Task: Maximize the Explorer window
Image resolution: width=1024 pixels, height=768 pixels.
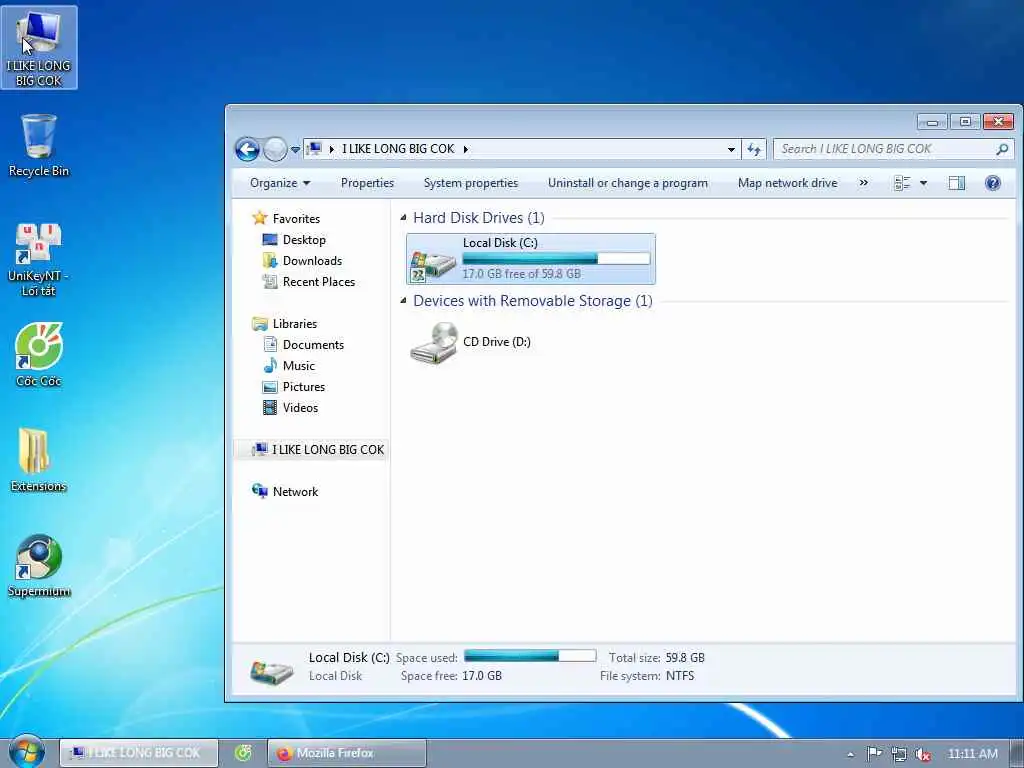Action: pos(965,122)
